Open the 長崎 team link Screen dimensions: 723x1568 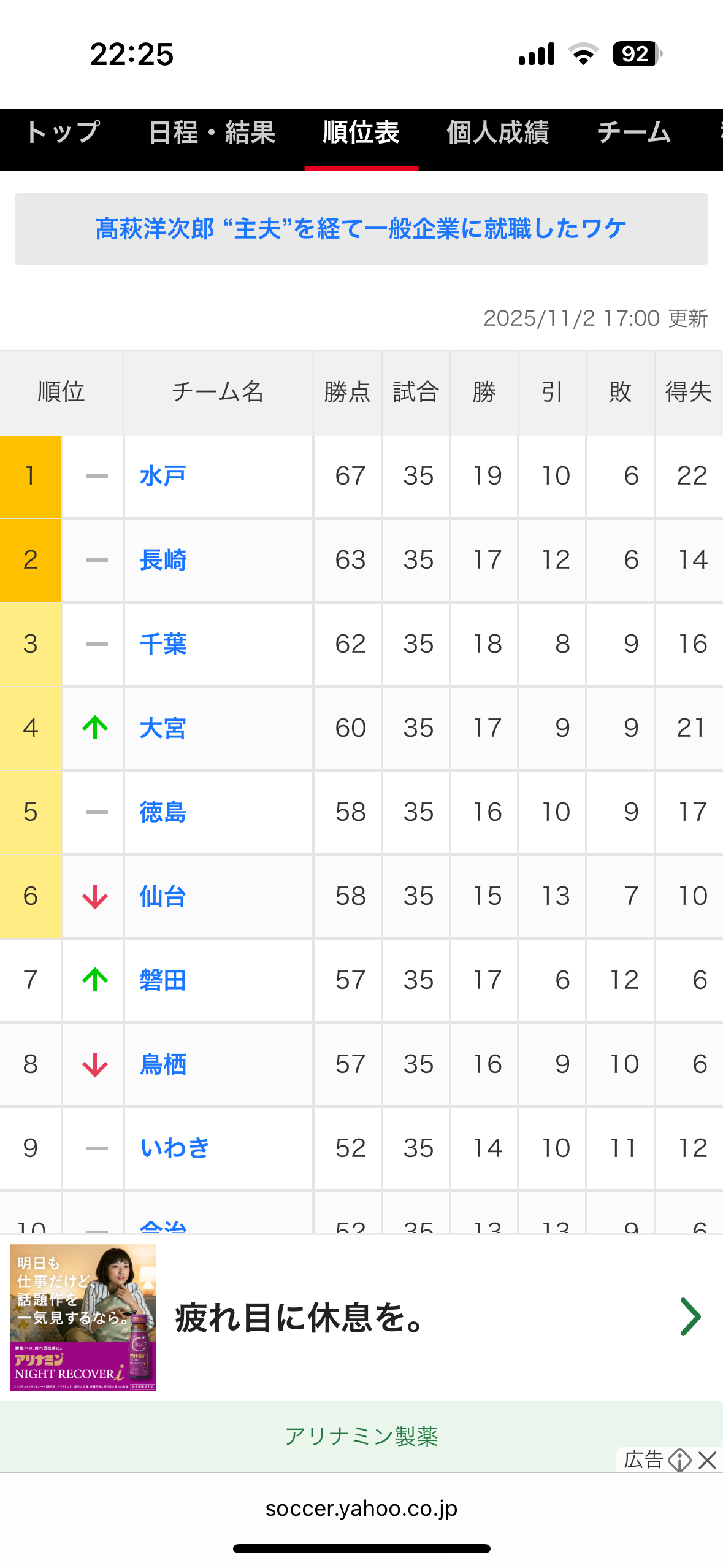[163, 560]
